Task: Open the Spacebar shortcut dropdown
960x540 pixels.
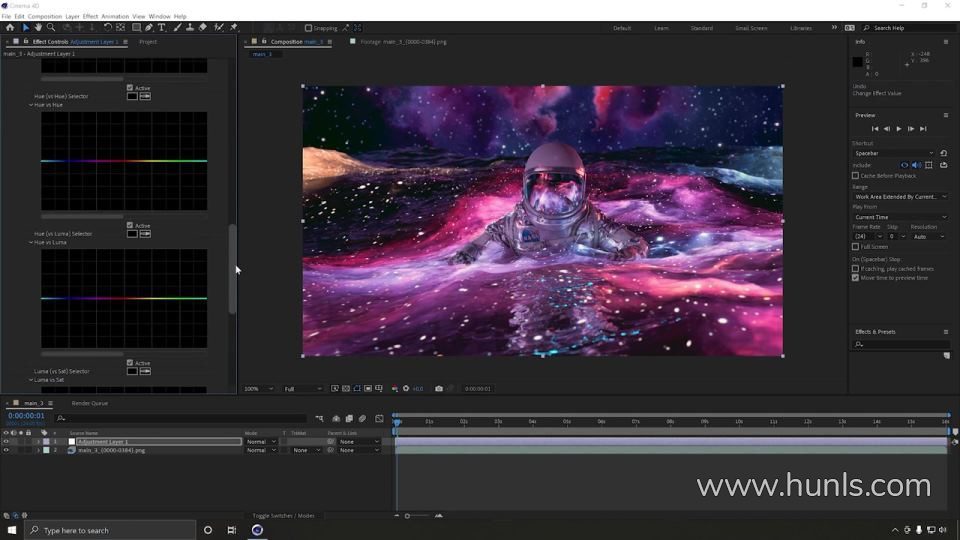Action: tap(894, 153)
